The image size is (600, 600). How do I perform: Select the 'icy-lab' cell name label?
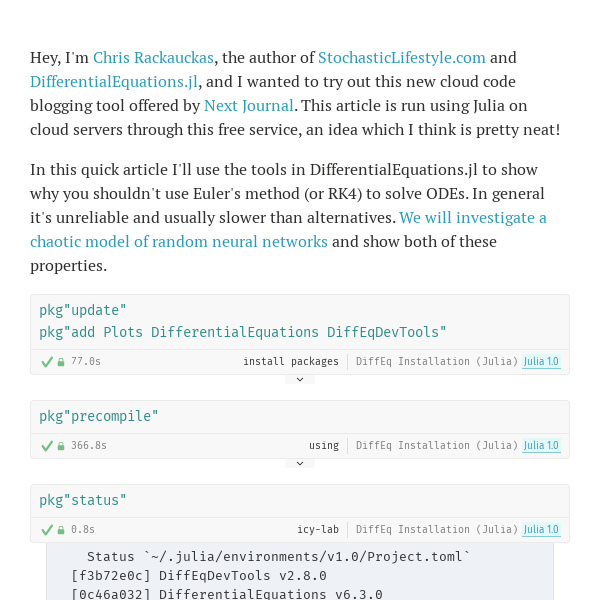pos(318,530)
